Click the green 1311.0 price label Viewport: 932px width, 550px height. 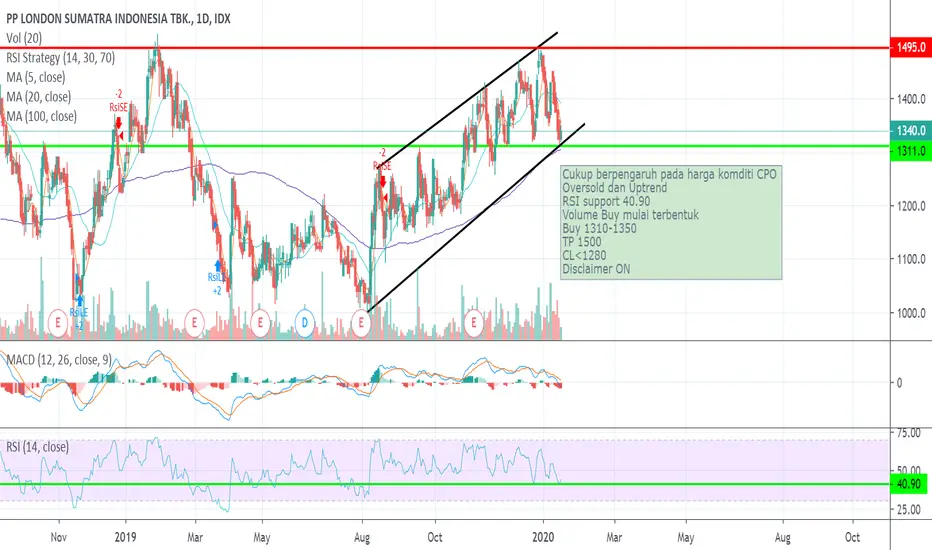tap(910, 151)
